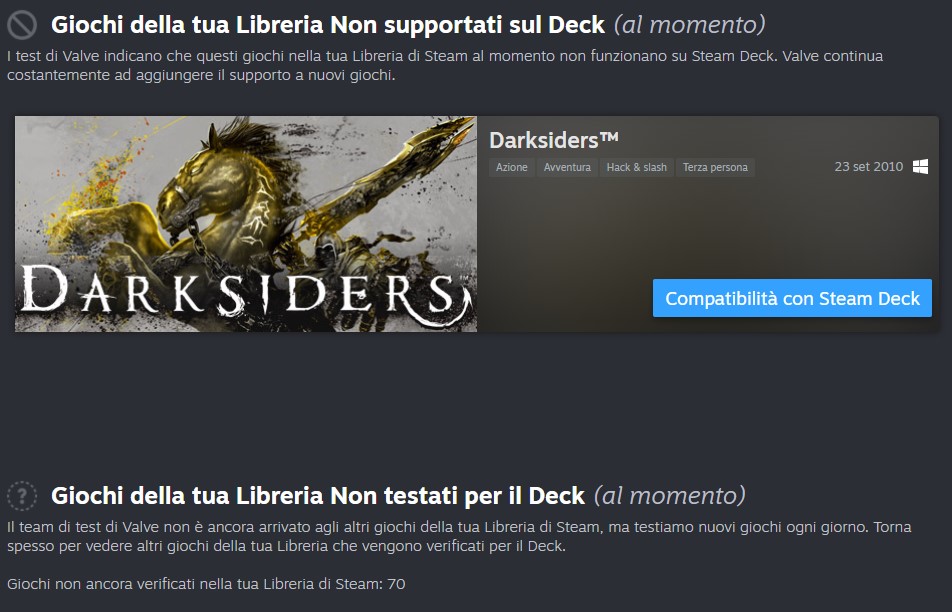This screenshot has width=952, height=612.
Task: Select the Terza persona tag
Action: click(x=715, y=168)
